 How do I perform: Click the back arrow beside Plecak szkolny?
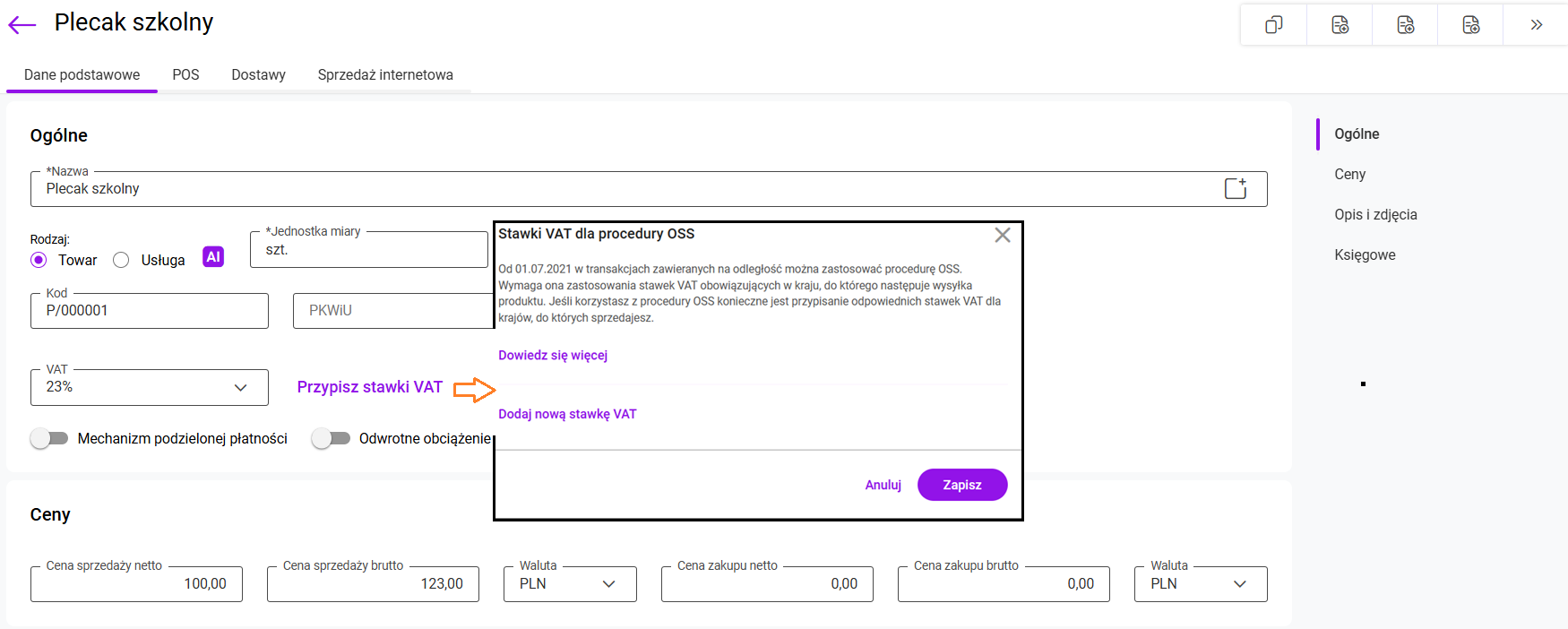22,25
